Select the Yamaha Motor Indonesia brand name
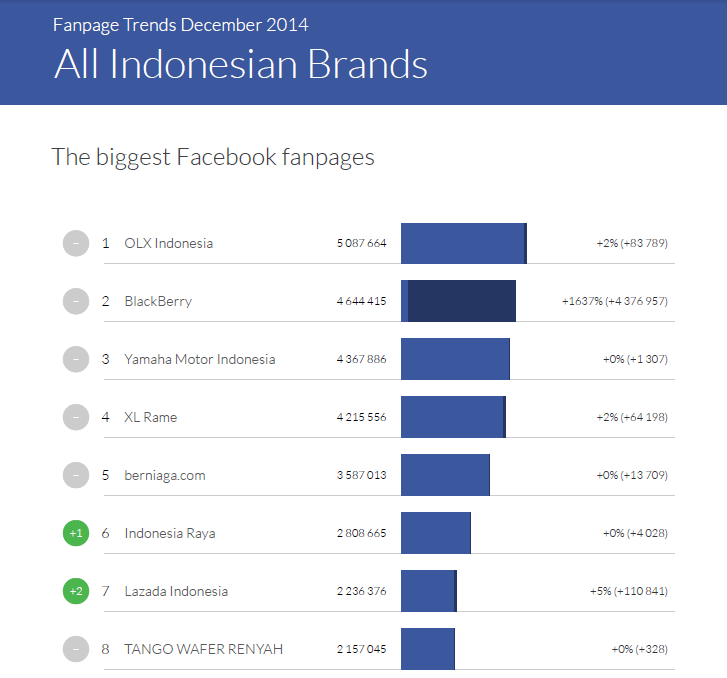This screenshot has width=727, height=678. point(199,359)
